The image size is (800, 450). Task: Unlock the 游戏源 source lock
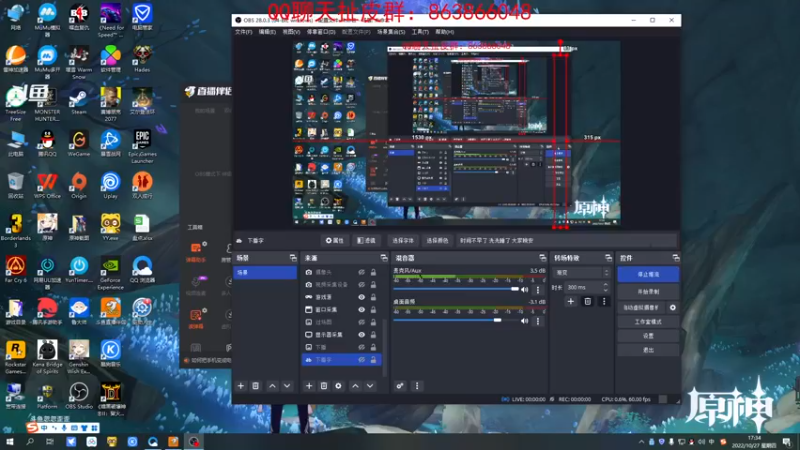tap(373, 297)
